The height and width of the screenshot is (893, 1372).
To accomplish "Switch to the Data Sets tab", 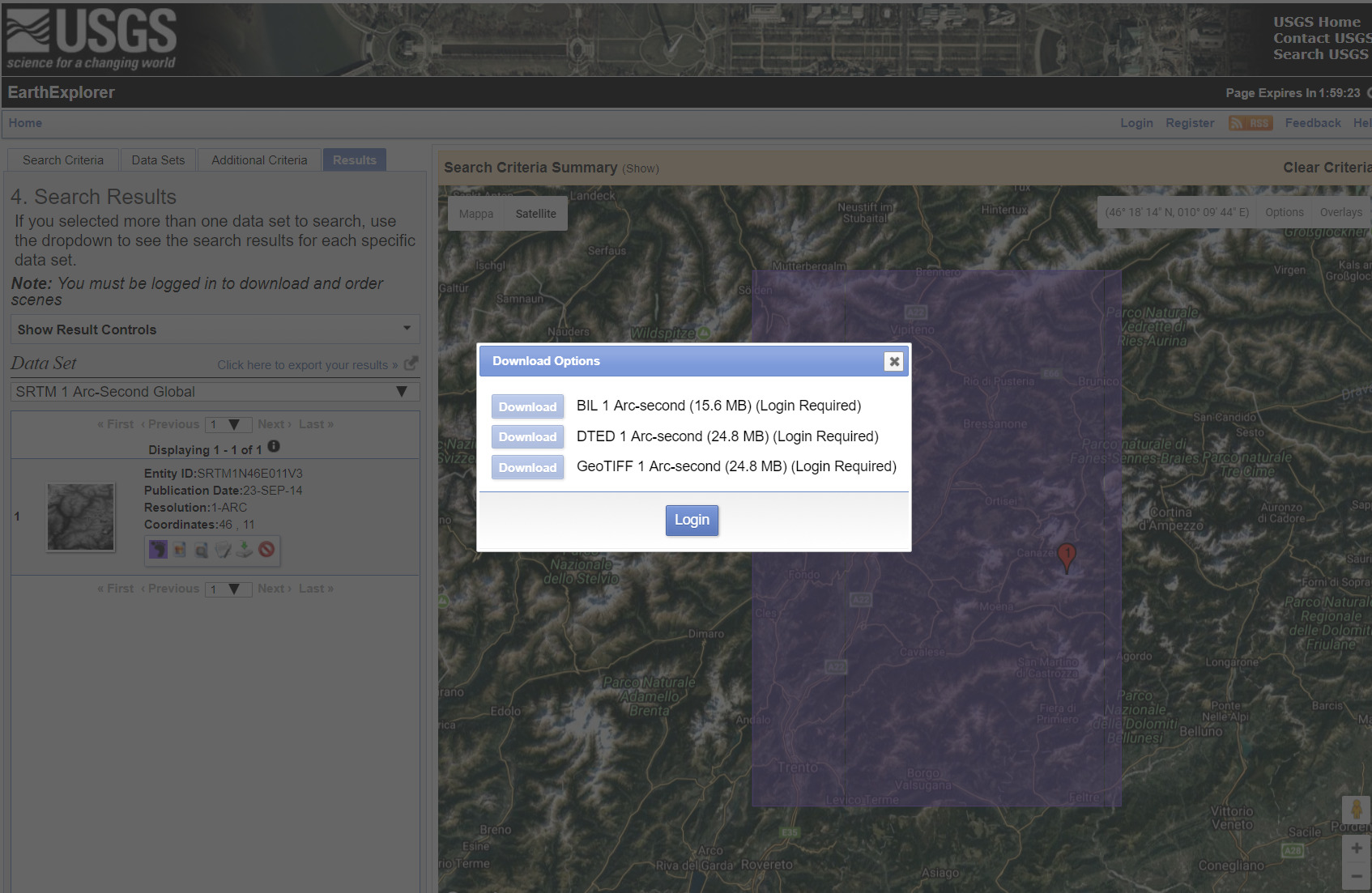I will click(x=158, y=160).
